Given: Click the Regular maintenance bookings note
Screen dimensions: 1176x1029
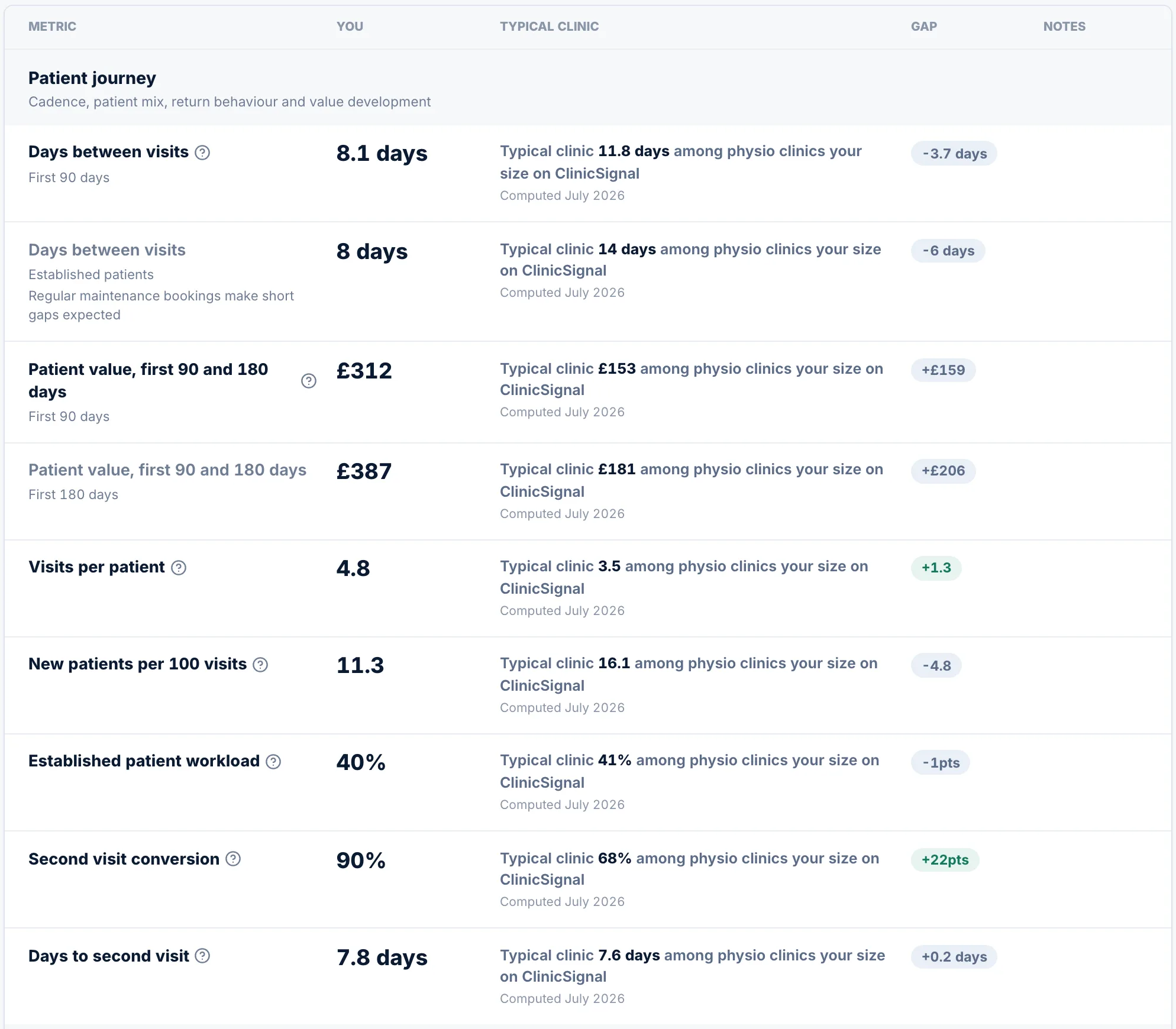Looking at the screenshot, I should pyautogui.click(x=161, y=305).
